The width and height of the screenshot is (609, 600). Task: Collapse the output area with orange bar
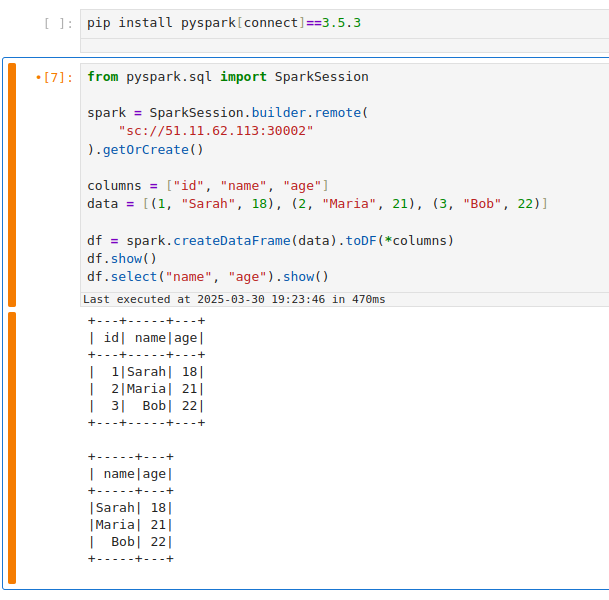point(12,447)
